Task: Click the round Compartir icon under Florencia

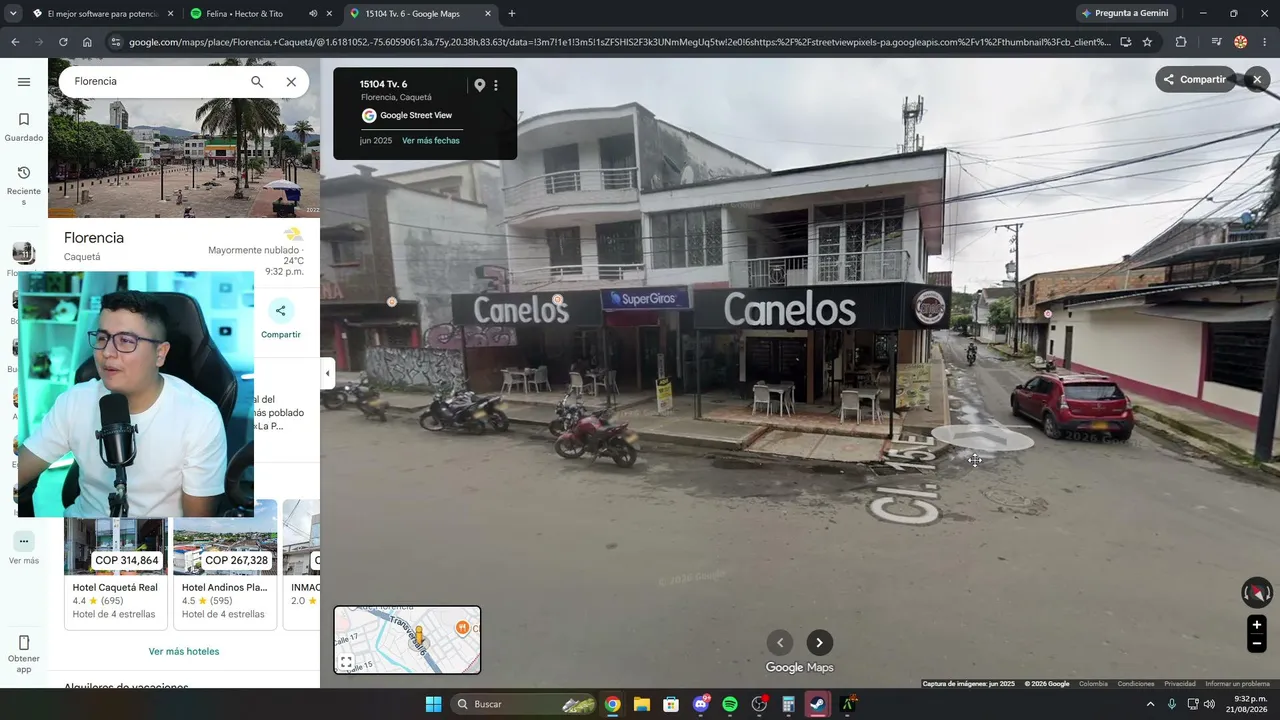Action: [x=281, y=311]
